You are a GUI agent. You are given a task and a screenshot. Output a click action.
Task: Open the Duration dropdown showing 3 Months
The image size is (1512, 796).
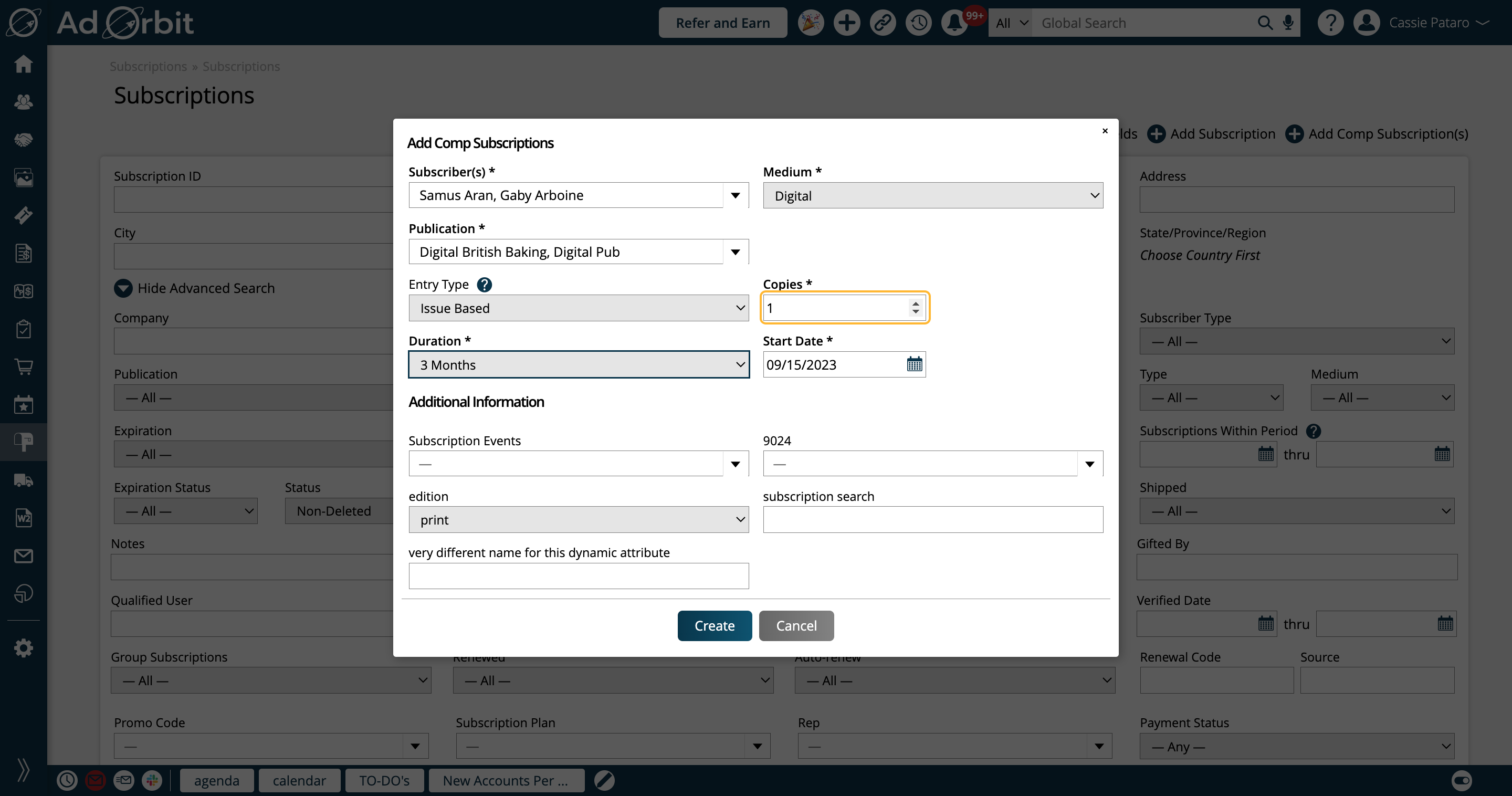[579, 365]
